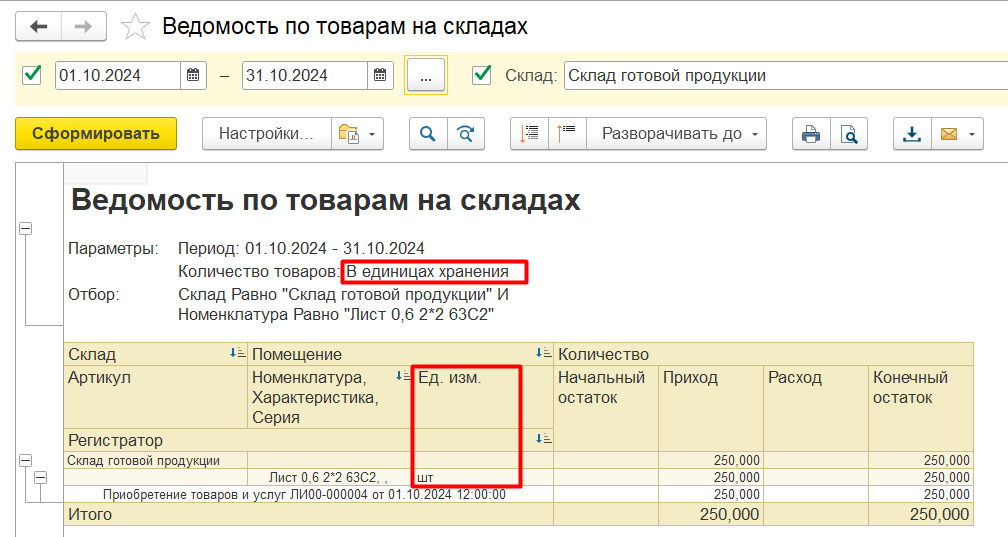Viewport: 1008px width, 537px height.
Task: Sort by Регистратор row sort icon
Action: (543, 439)
